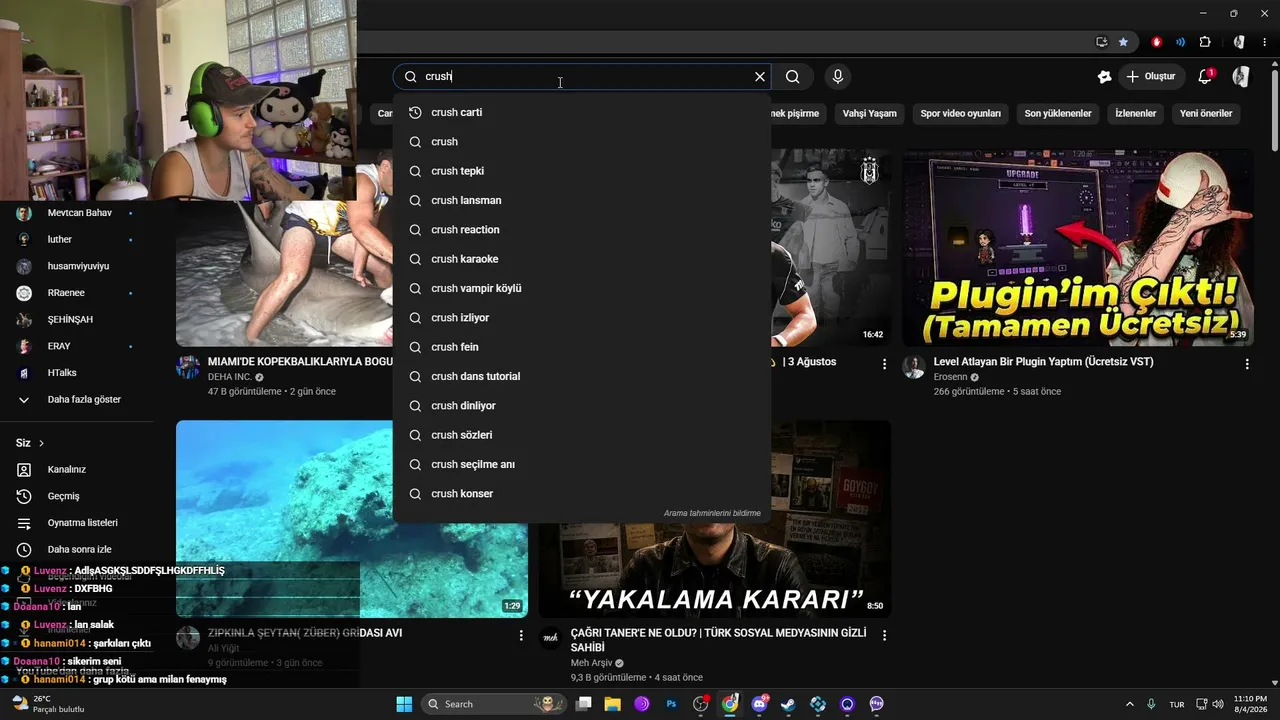Click the flower-shaped icon left of Oluştur
Image resolution: width=1280 pixels, height=720 pixels.
pyautogui.click(x=1104, y=77)
